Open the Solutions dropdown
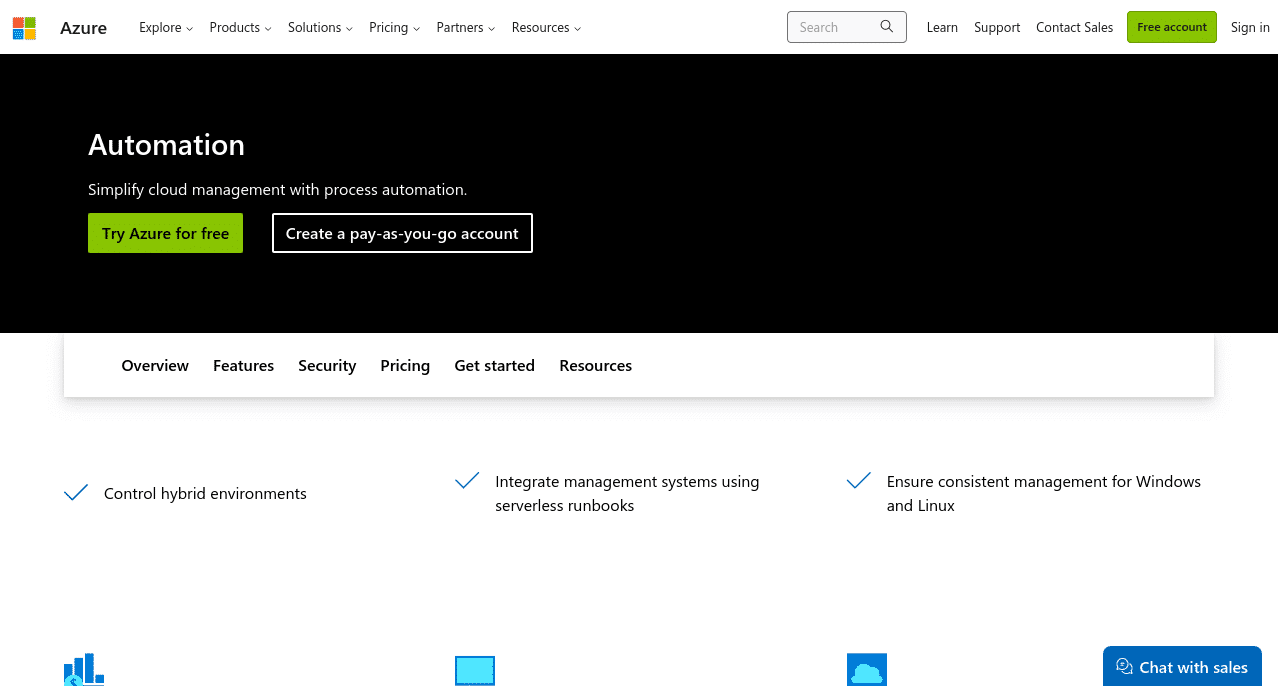This screenshot has height=686, width=1278. tap(320, 27)
